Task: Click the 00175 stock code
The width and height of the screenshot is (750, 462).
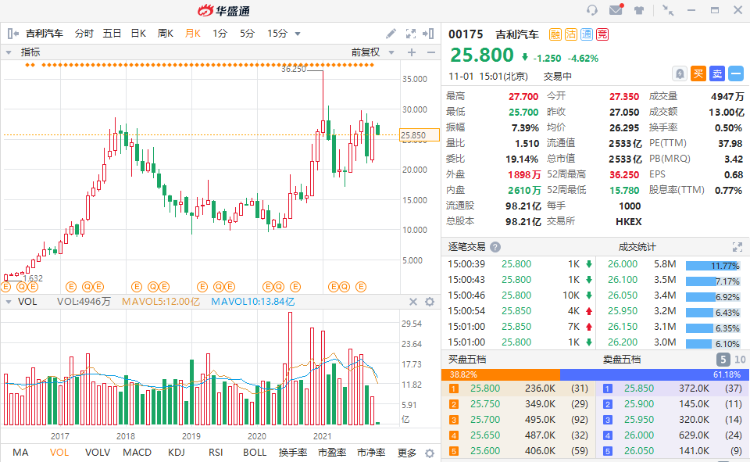Action: (465, 34)
